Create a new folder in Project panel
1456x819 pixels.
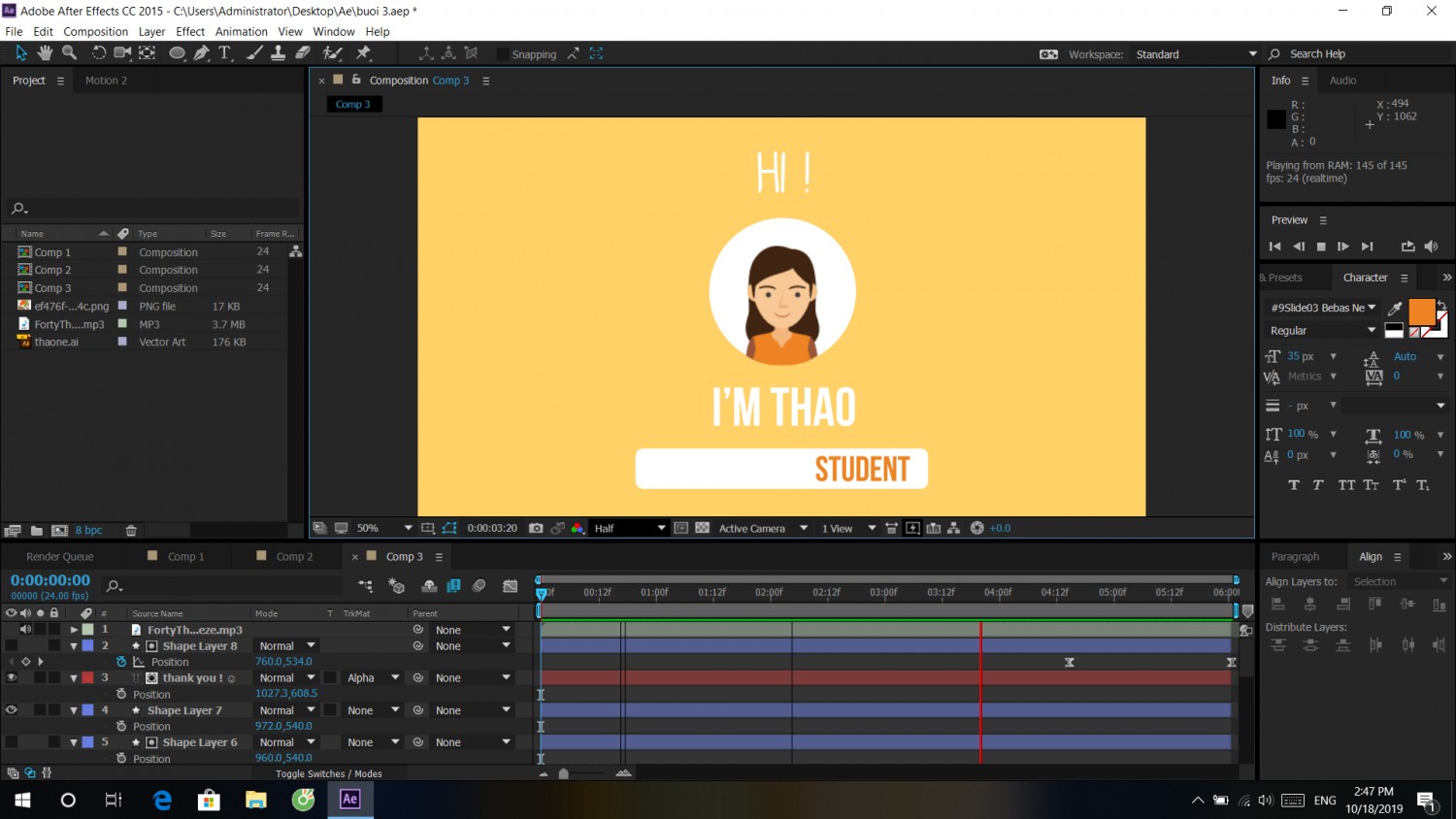point(36,531)
